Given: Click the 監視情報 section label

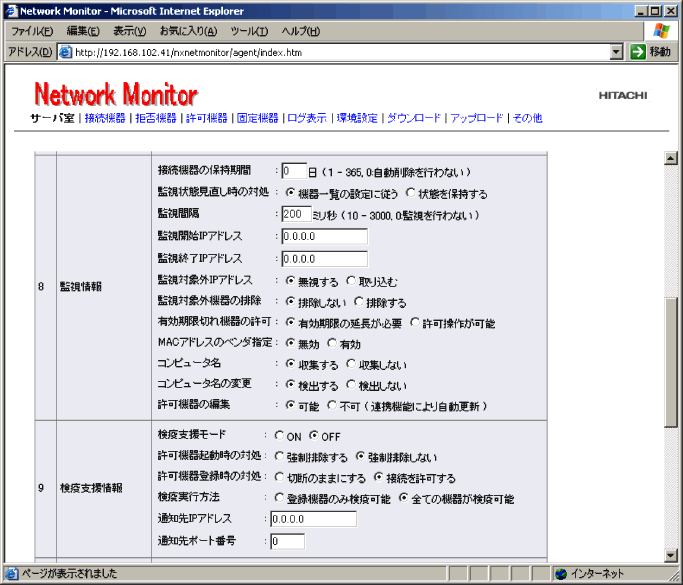Looking at the screenshot, I should pyautogui.click(x=81, y=286).
